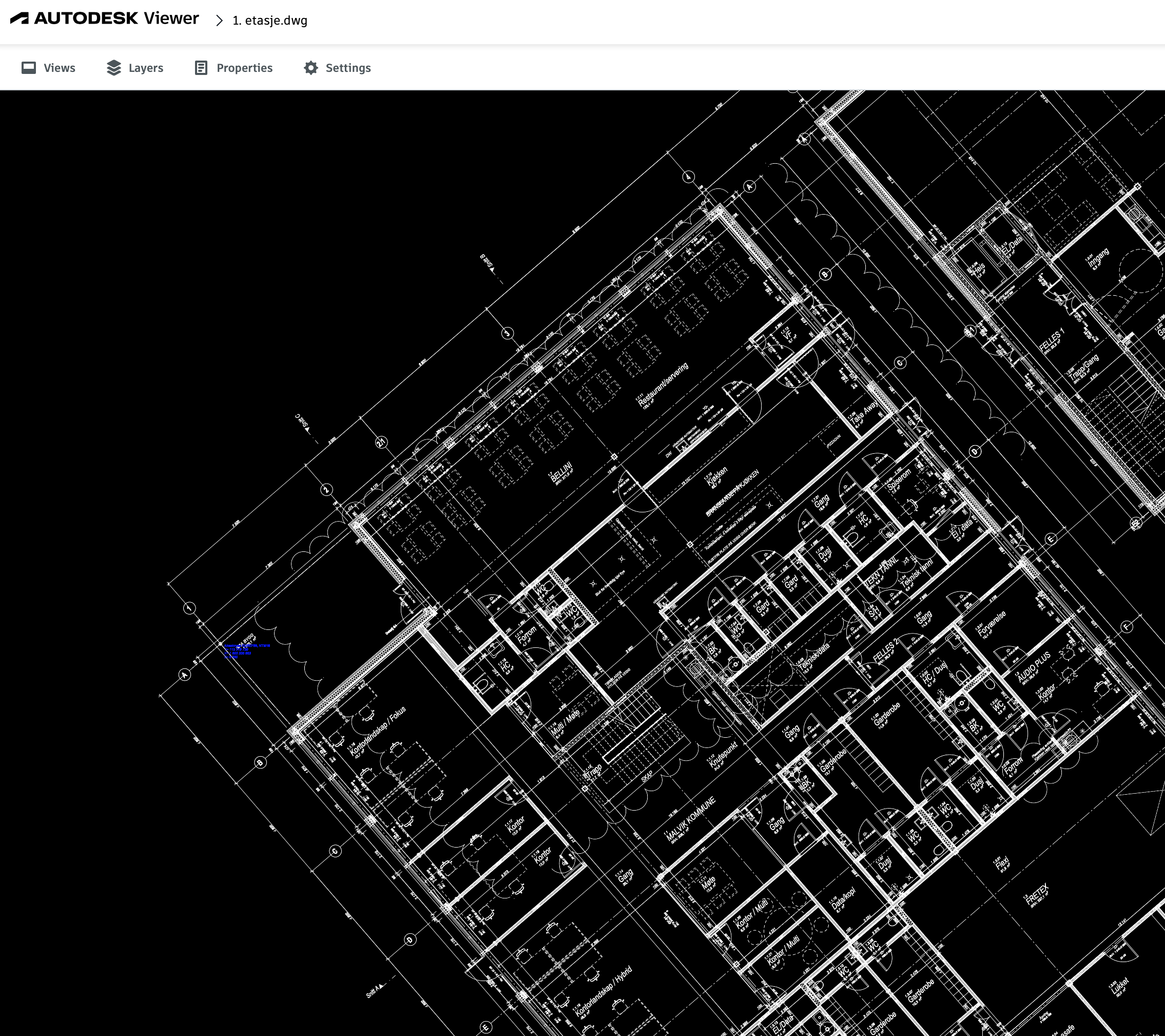Screen dimensions: 1165x1036
Task: Open the Settings gear icon
Action: pos(310,68)
